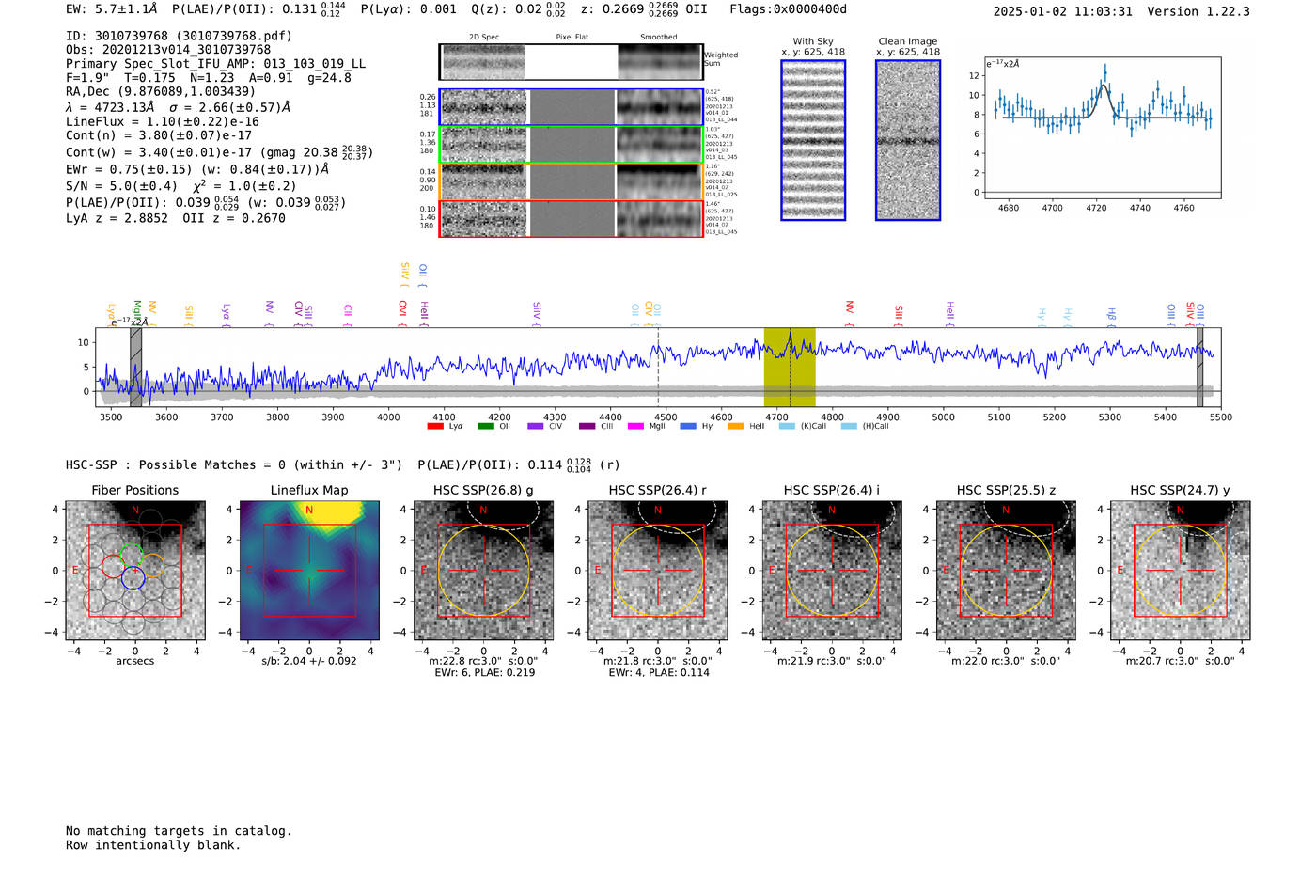Open the With Sky CCD image
Screen dimensions: 1316x896
pos(813,140)
